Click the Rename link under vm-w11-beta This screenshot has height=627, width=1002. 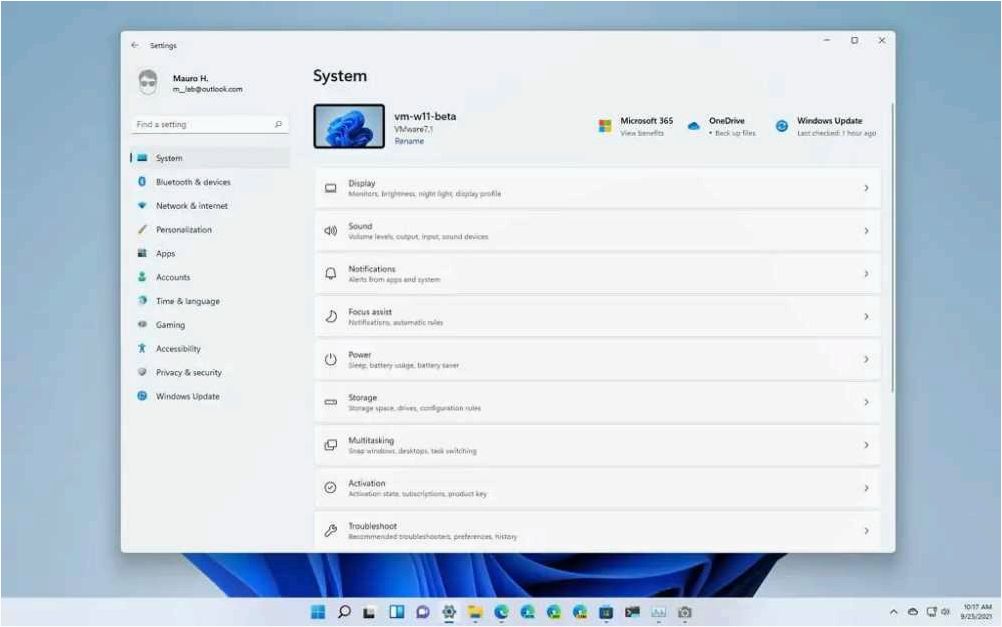(409, 141)
